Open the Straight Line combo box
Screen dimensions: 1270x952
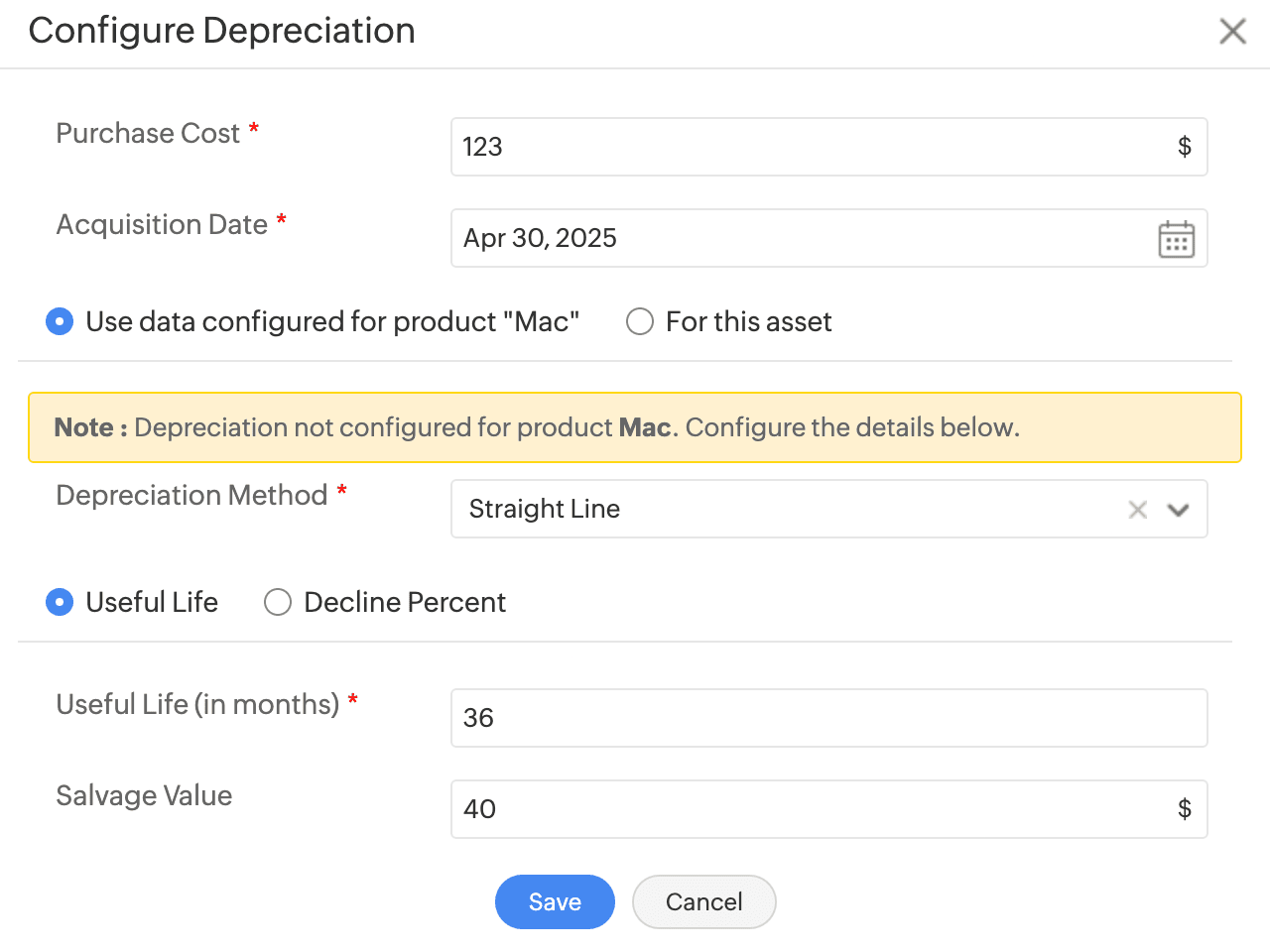pyautogui.click(x=774, y=510)
